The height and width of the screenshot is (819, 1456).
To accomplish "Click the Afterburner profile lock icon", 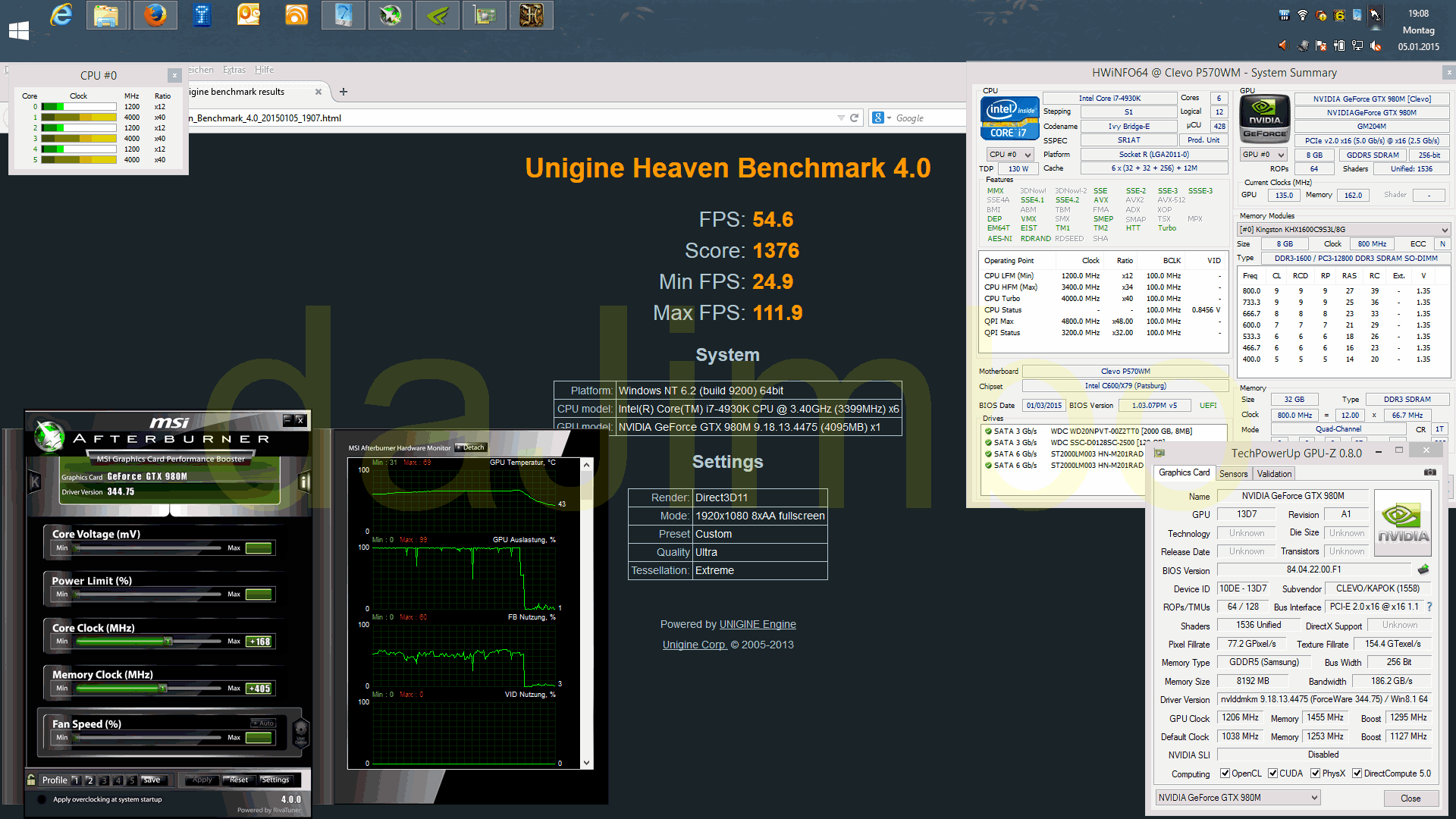I will (x=31, y=780).
